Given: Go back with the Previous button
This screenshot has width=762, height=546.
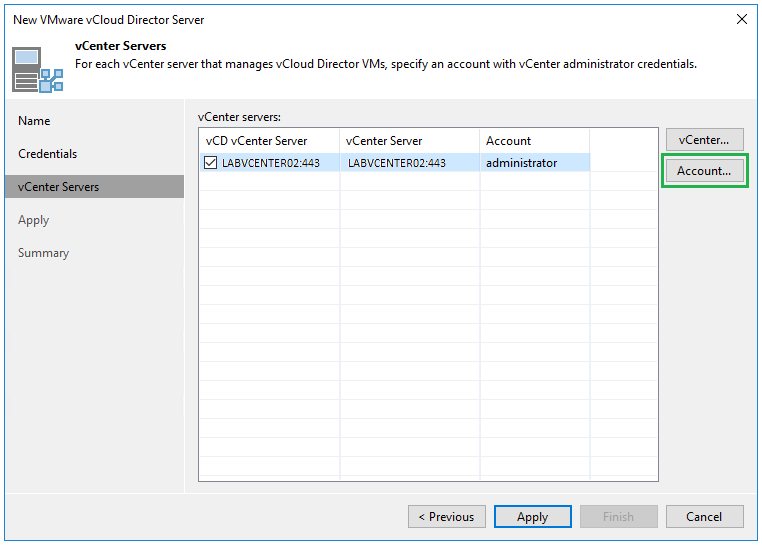Looking at the screenshot, I should 446,517.
